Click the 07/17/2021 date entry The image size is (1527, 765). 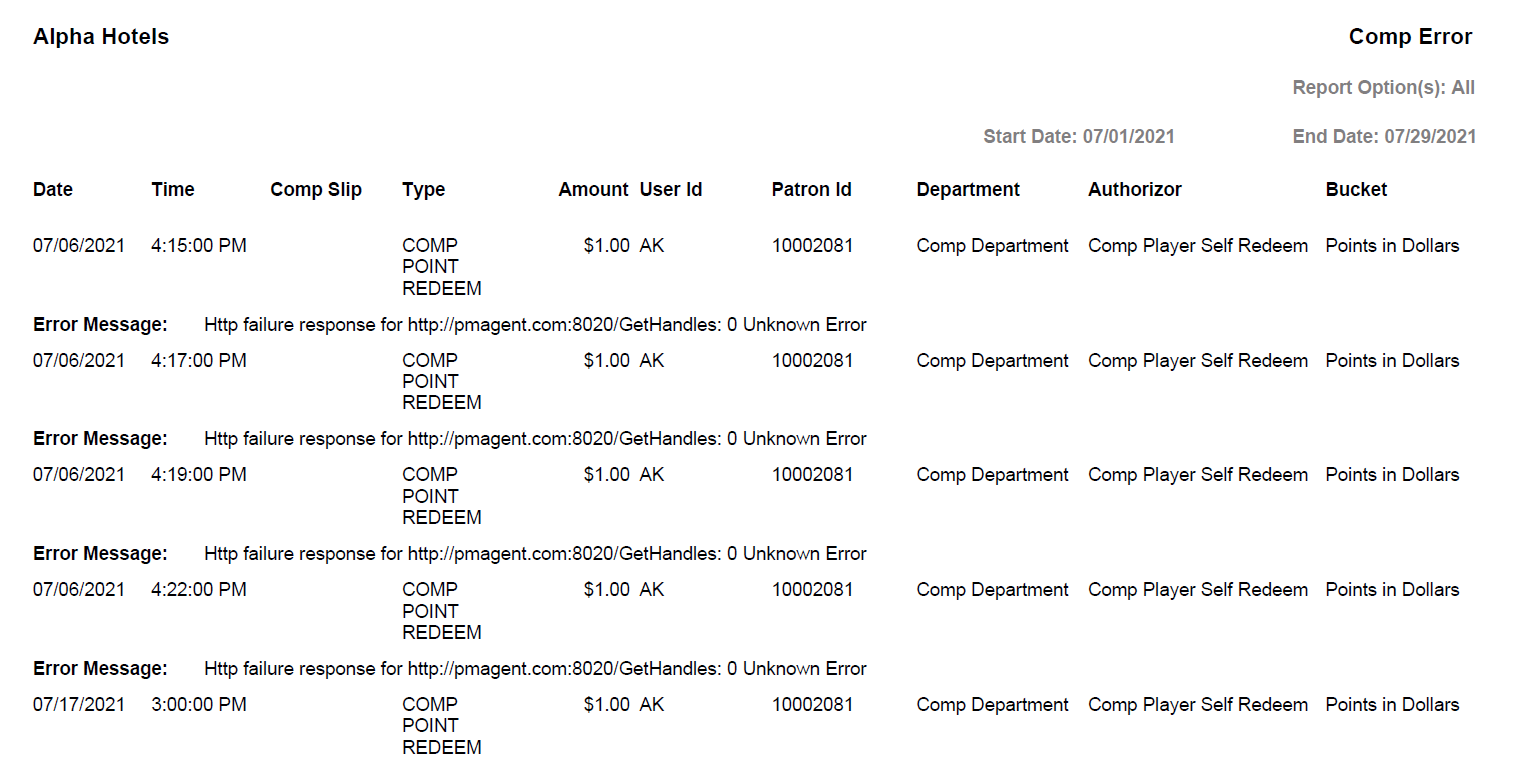tap(79, 705)
